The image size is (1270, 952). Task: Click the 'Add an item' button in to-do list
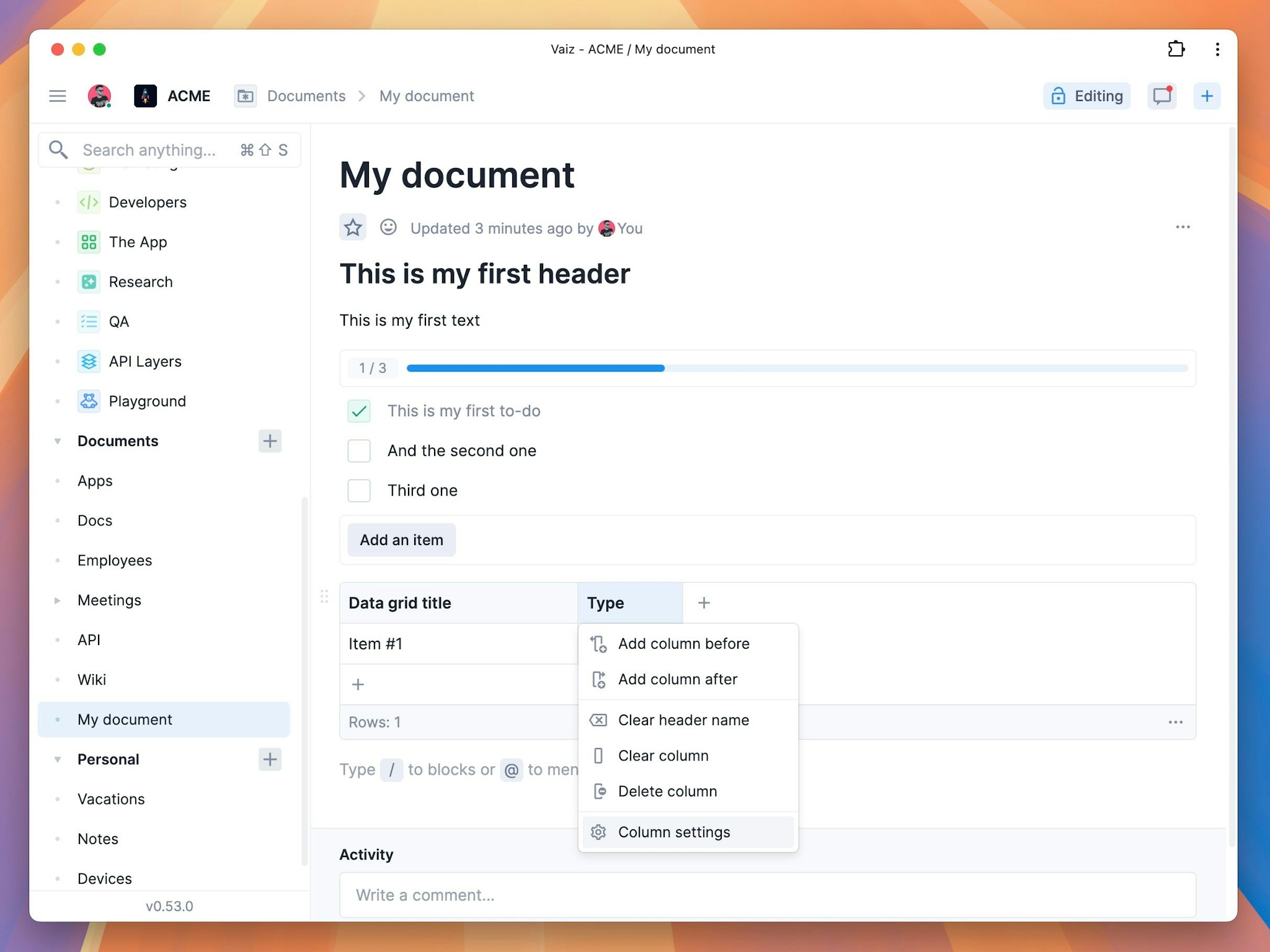[401, 540]
